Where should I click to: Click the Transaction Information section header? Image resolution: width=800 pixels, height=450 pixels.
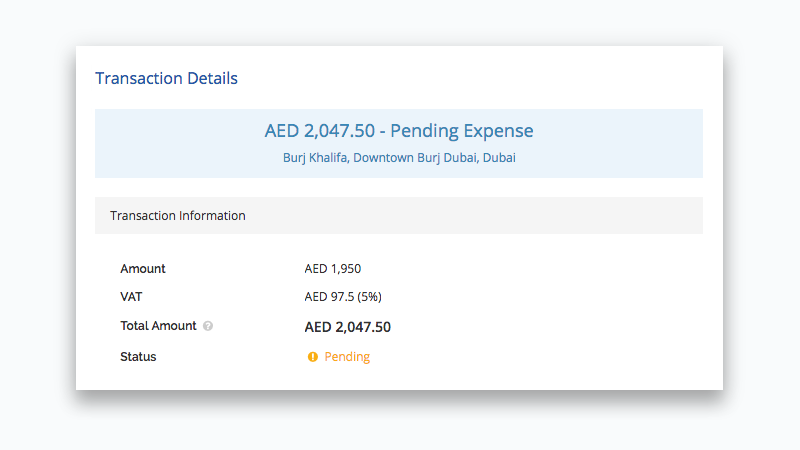pos(178,216)
